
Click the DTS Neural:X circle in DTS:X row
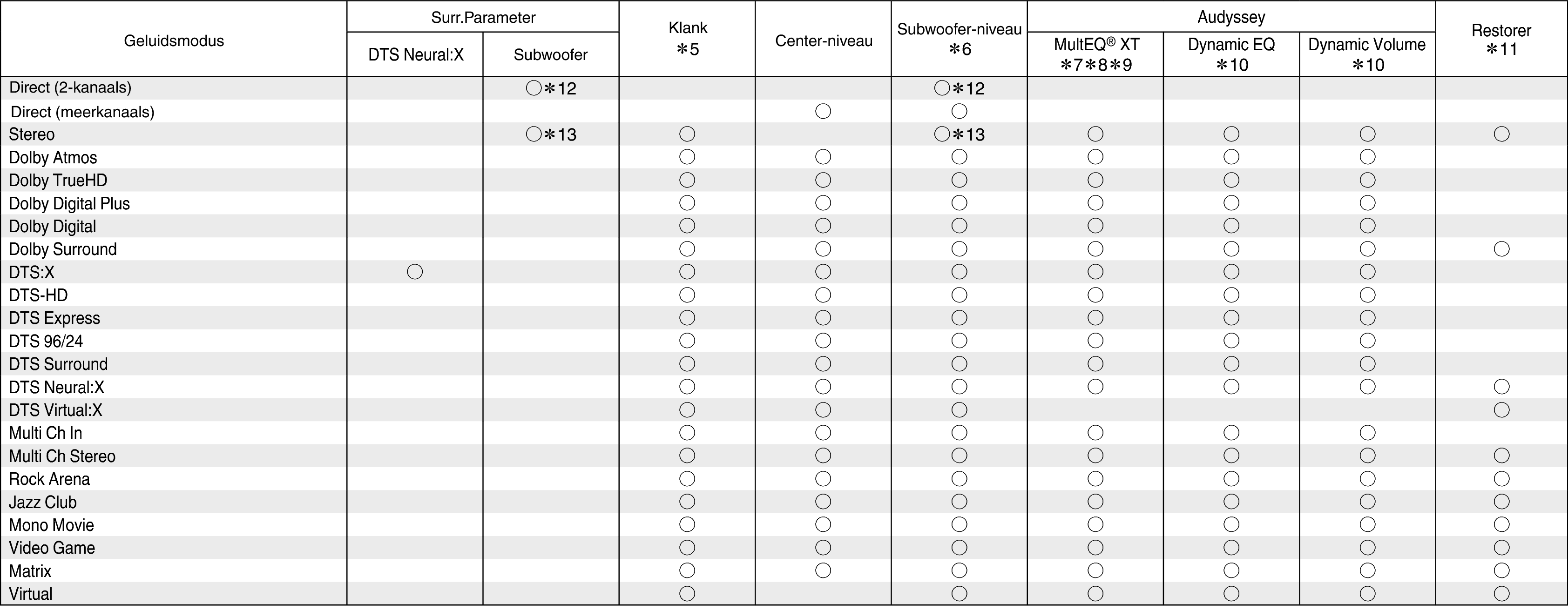414,272
